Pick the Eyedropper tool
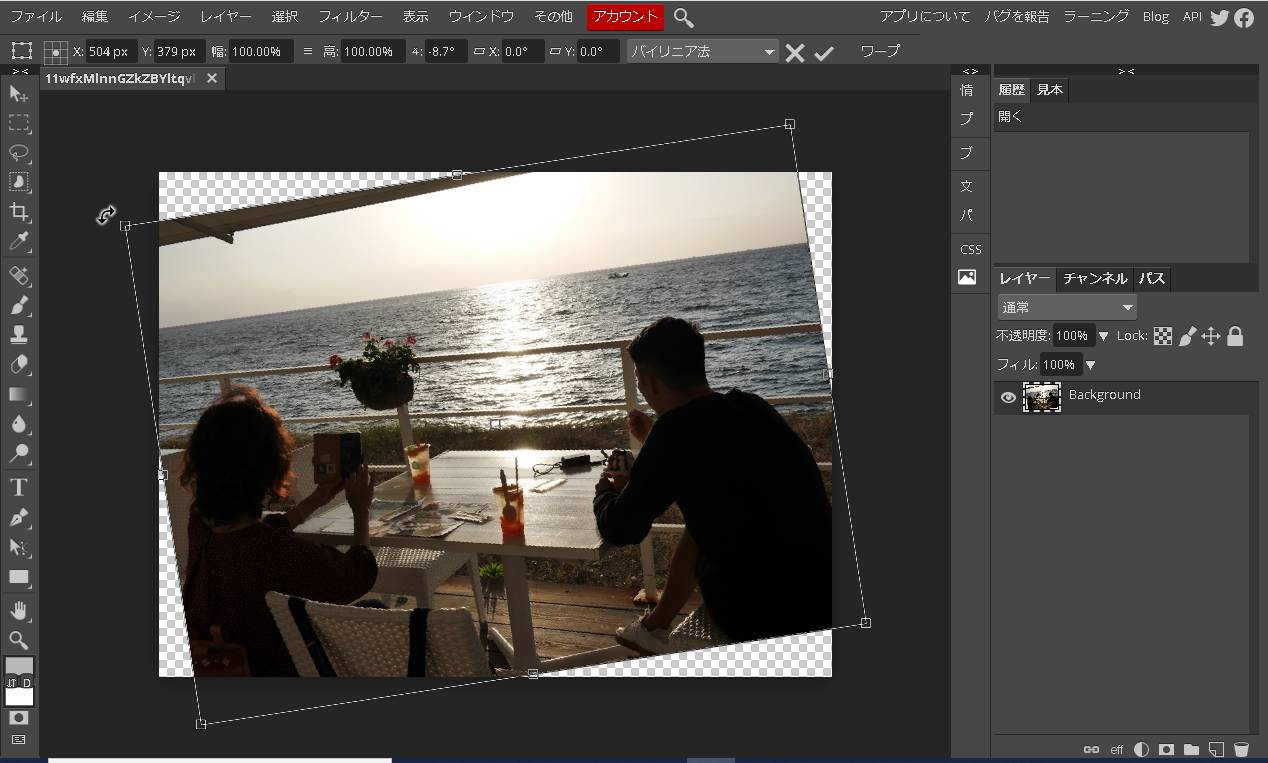Image resolution: width=1268 pixels, height=763 pixels. pos(19,241)
